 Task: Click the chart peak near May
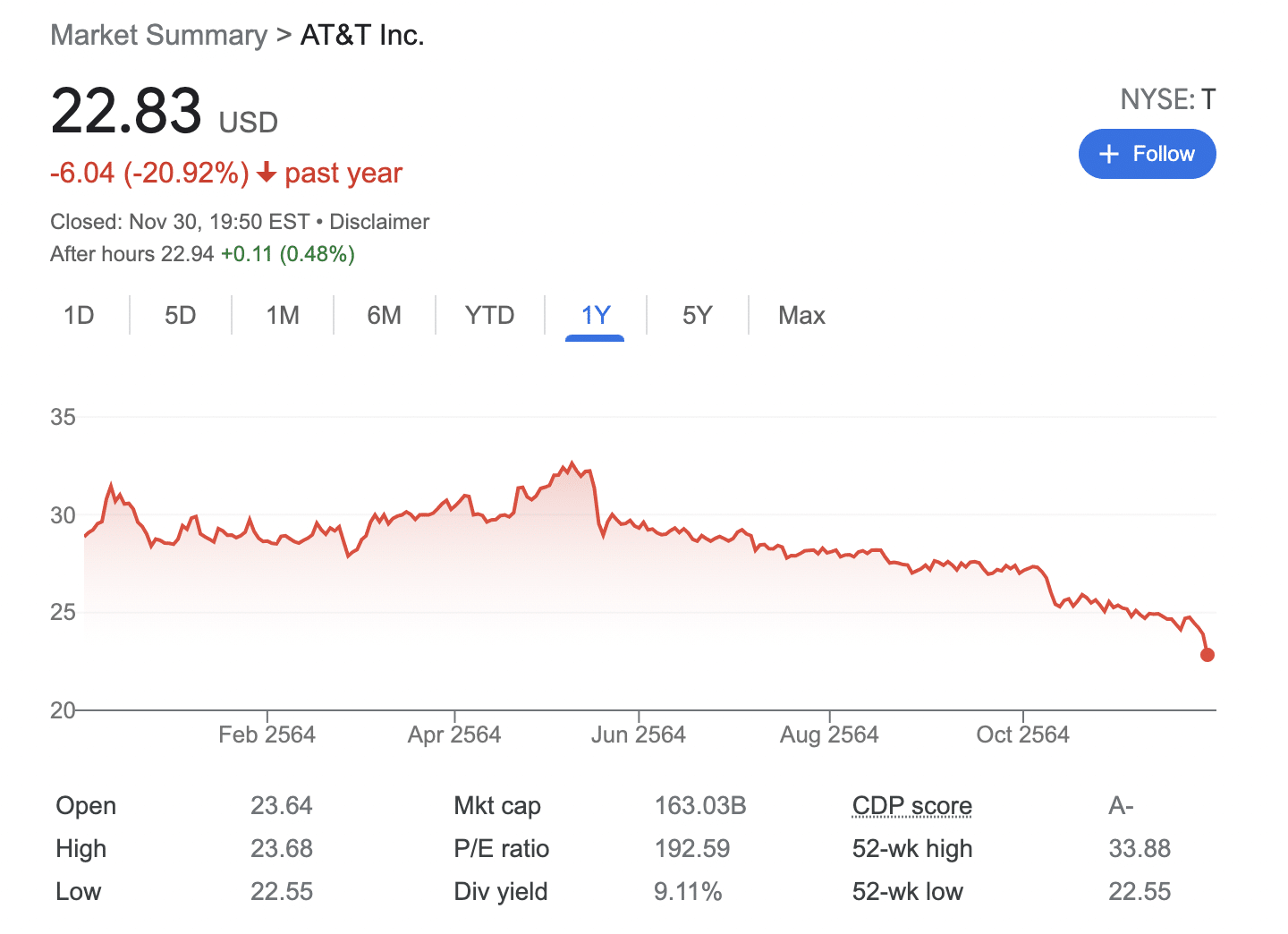[572, 463]
